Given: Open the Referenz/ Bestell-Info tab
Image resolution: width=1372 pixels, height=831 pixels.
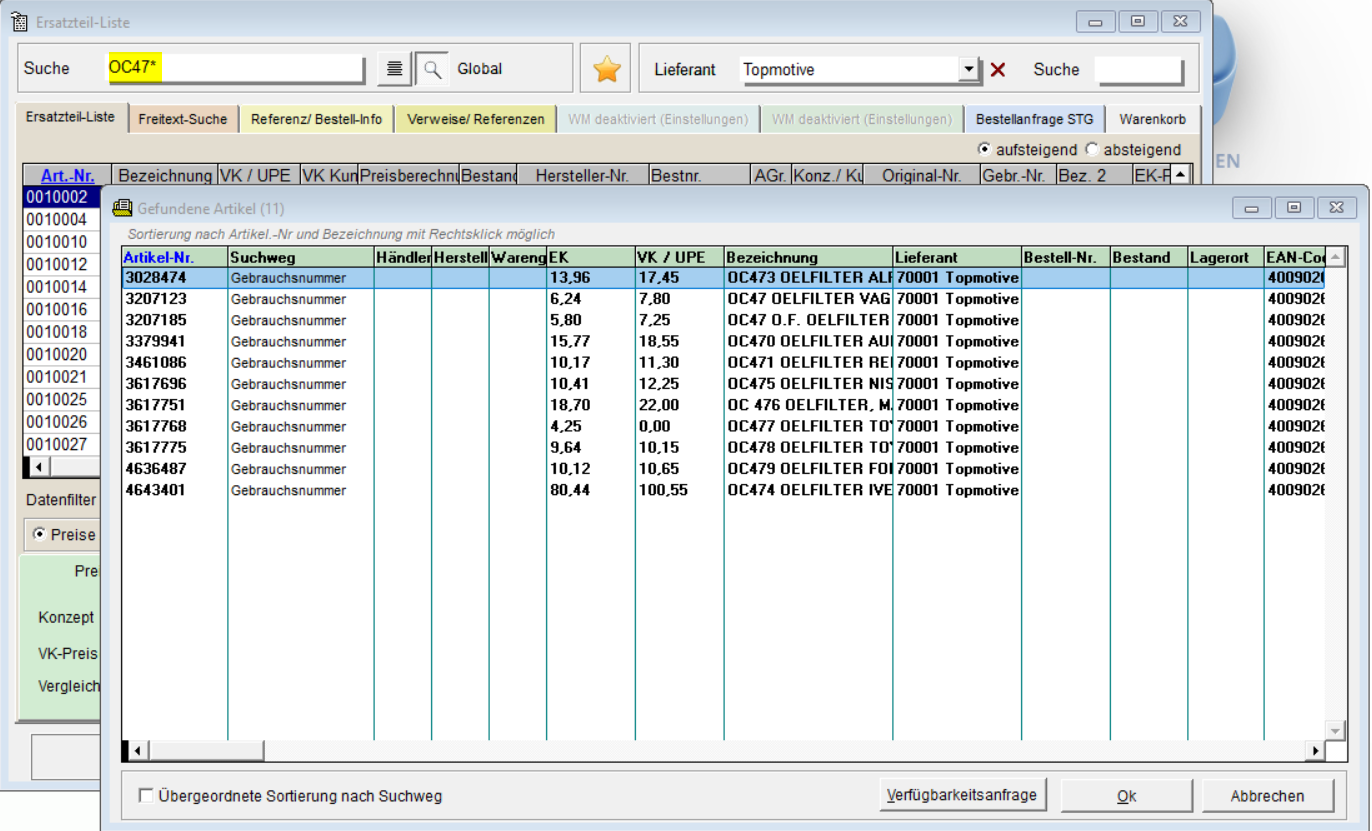Looking at the screenshot, I should pyautogui.click(x=316, y=119).
